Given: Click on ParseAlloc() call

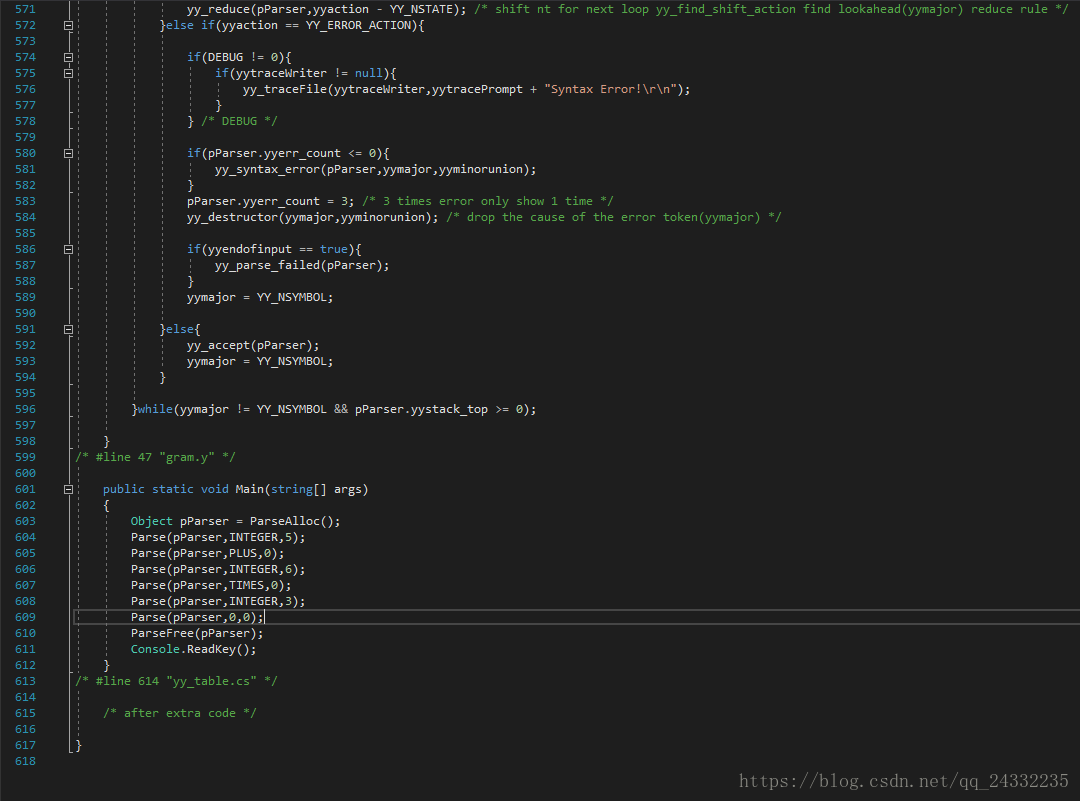Looking at the screenshot, I should (x=295, y=521).
